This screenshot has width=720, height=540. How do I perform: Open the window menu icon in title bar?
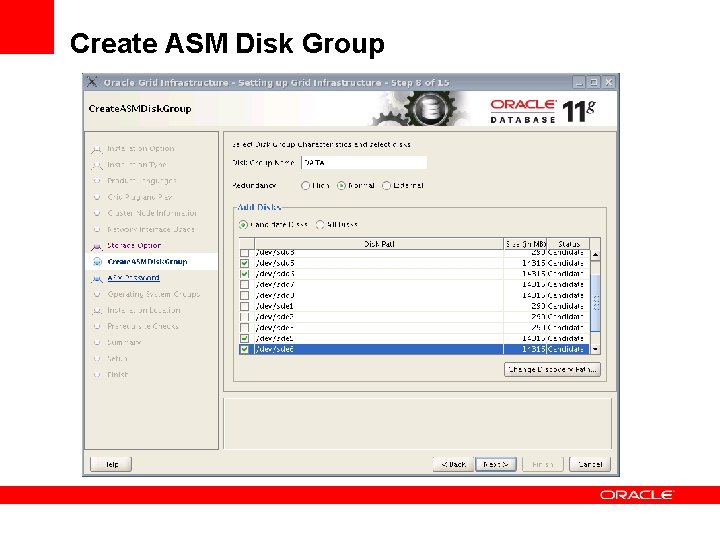(x=92, y=82)
